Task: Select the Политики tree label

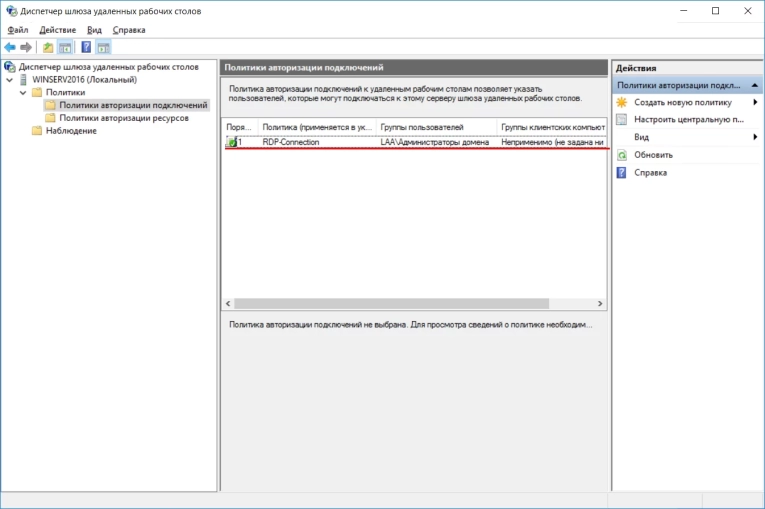Action: click(x=65, y=92)
